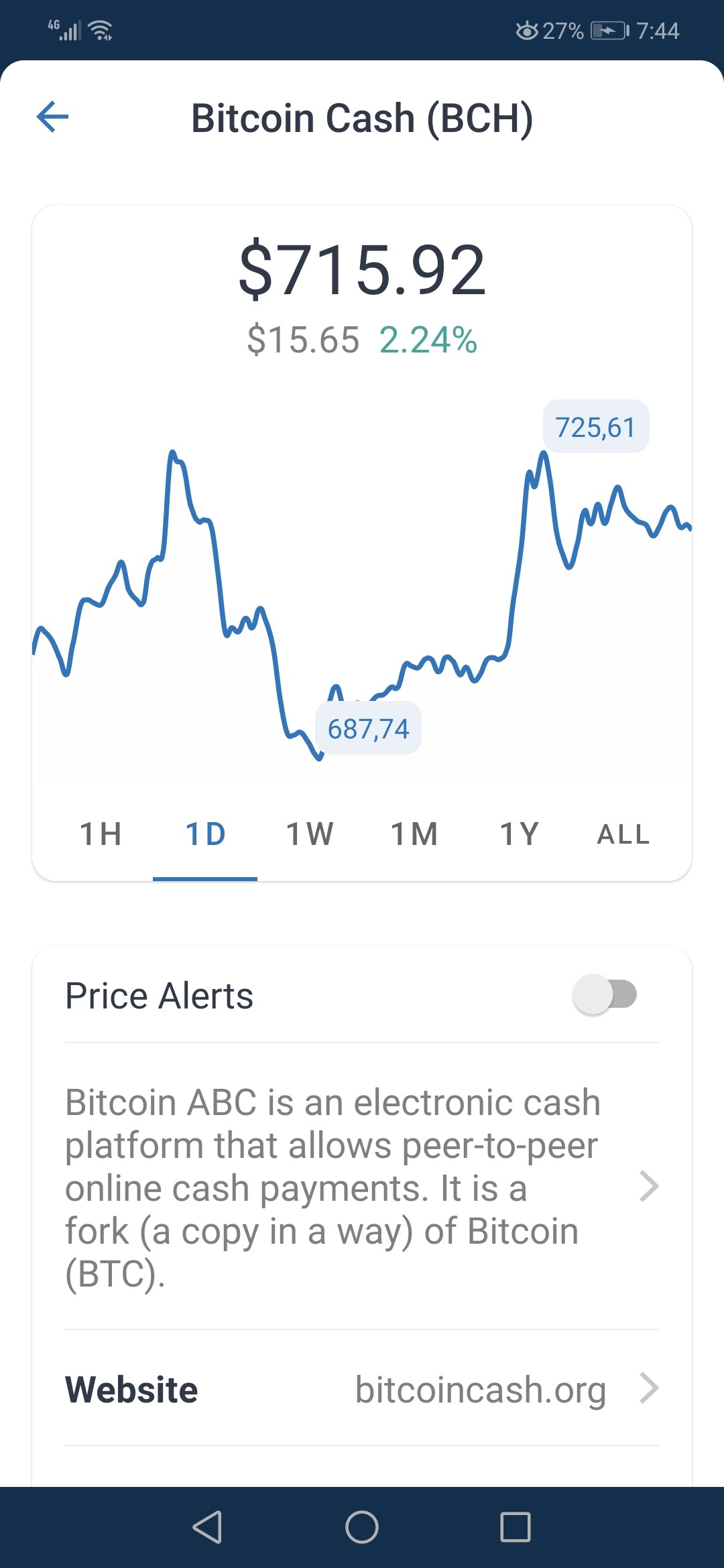Screen dimensions: 724x1568
Task: Tap the battery status icon
Action: click(x=609, y=31)
